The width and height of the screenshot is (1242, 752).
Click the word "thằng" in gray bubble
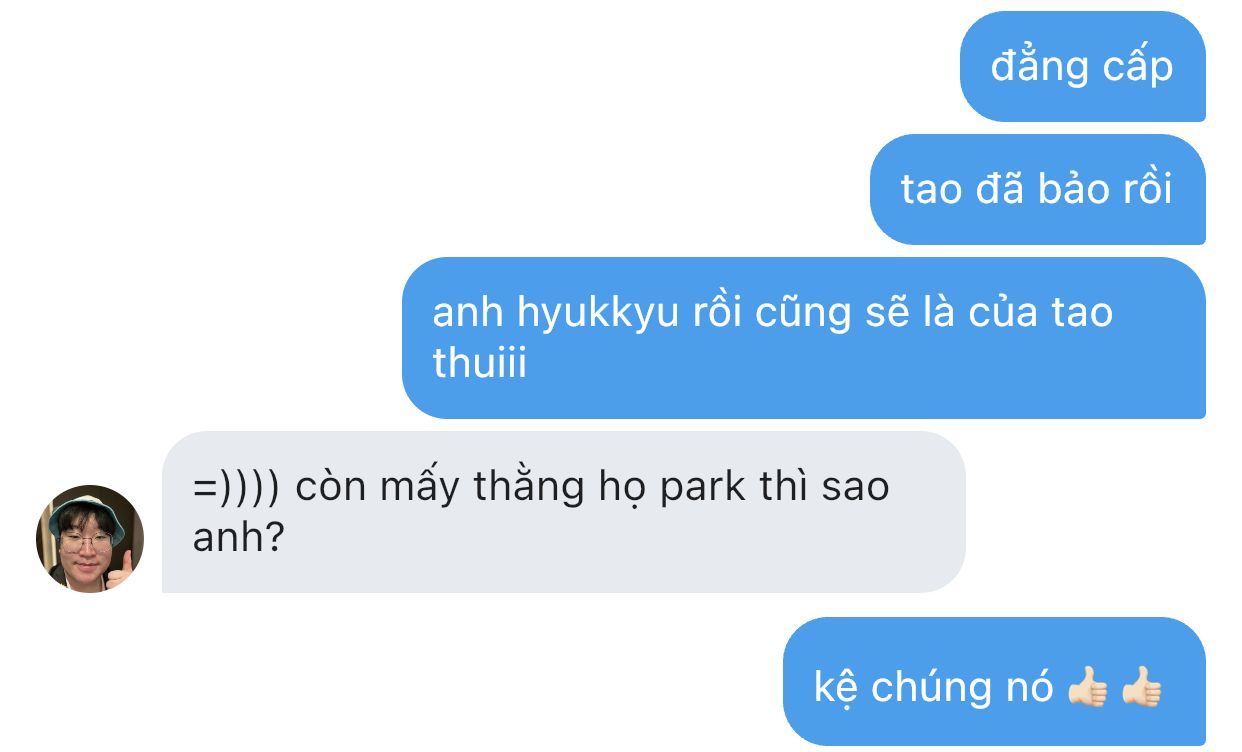pyautogui.click(x=529, y=487)
